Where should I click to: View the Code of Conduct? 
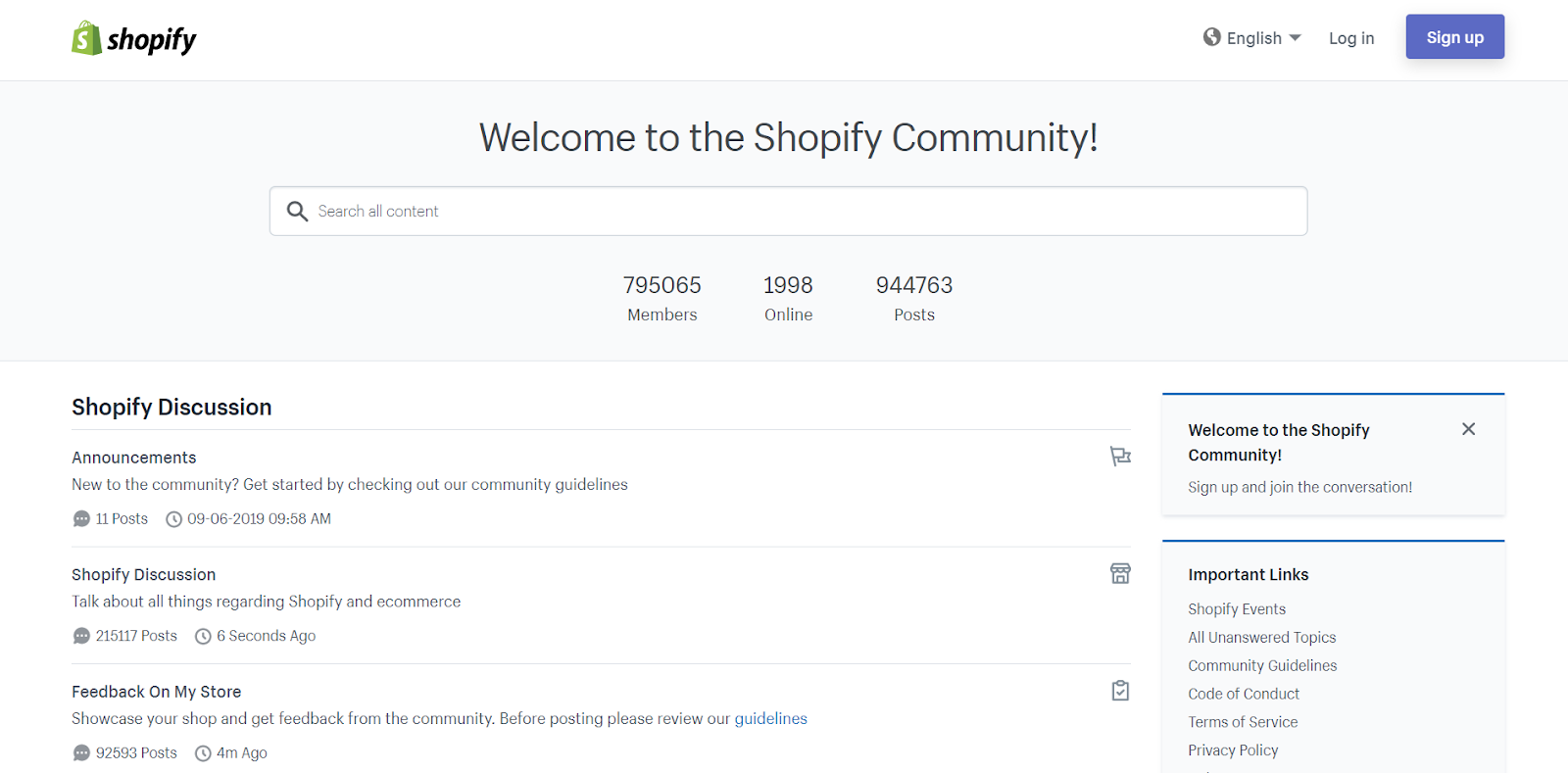(x=1244, y=694)
